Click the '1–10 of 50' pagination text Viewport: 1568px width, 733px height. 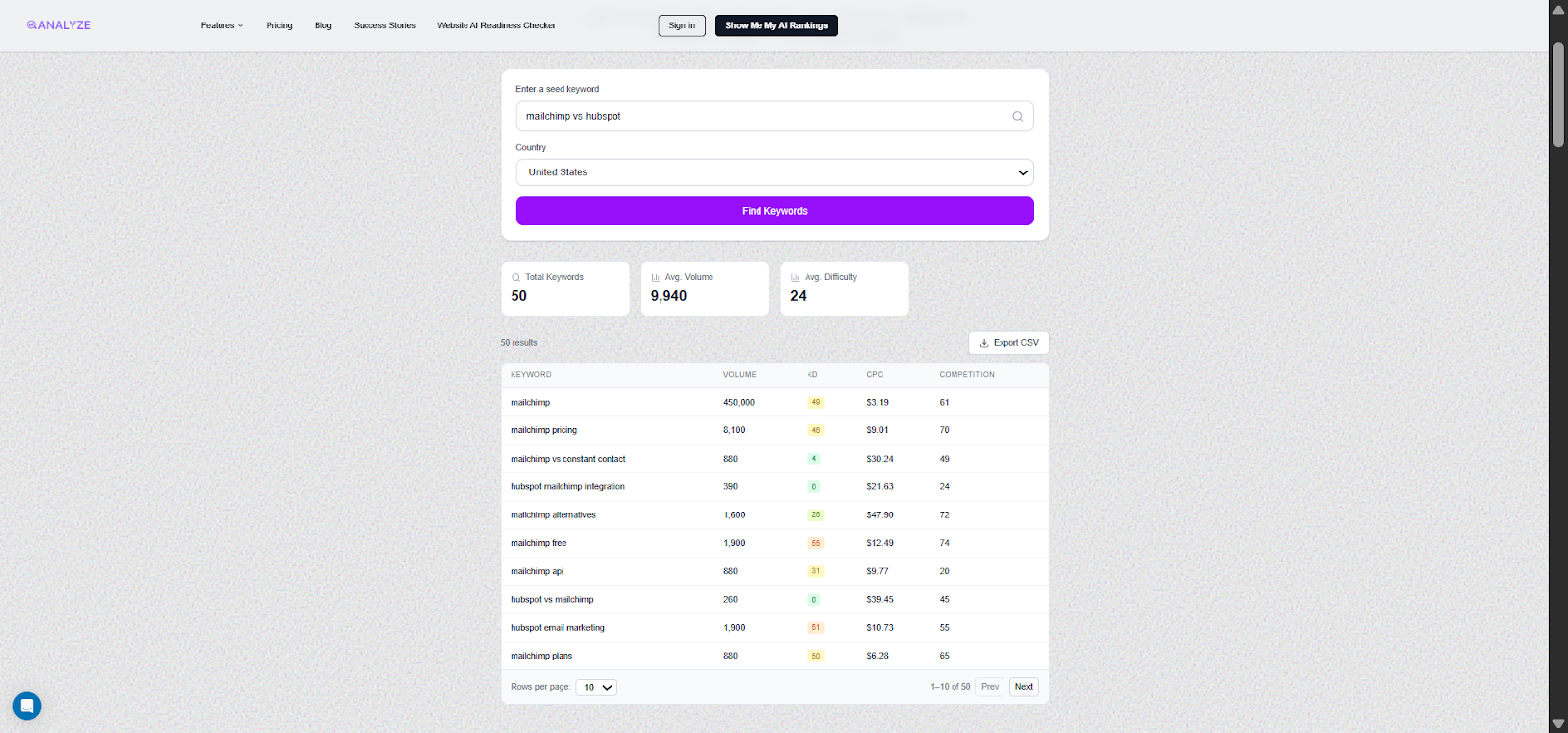click(x=950, y=687)
